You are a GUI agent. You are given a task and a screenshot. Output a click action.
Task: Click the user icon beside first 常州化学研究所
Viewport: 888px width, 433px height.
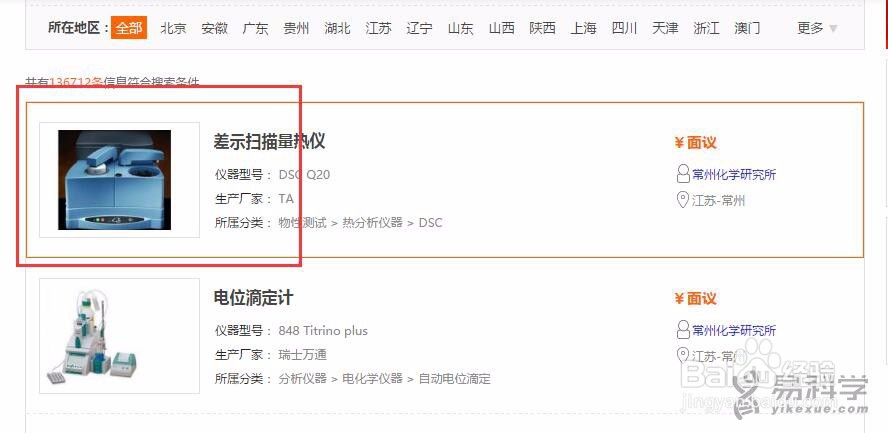[683, 174]
